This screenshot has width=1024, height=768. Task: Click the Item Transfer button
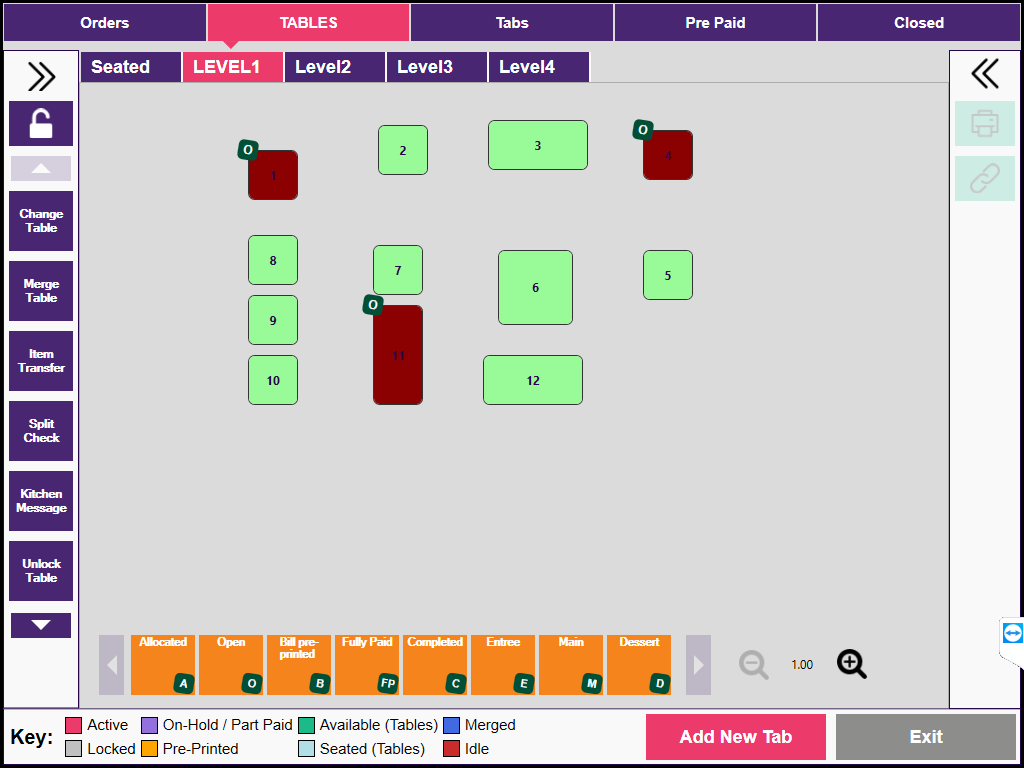coord(41,360)
